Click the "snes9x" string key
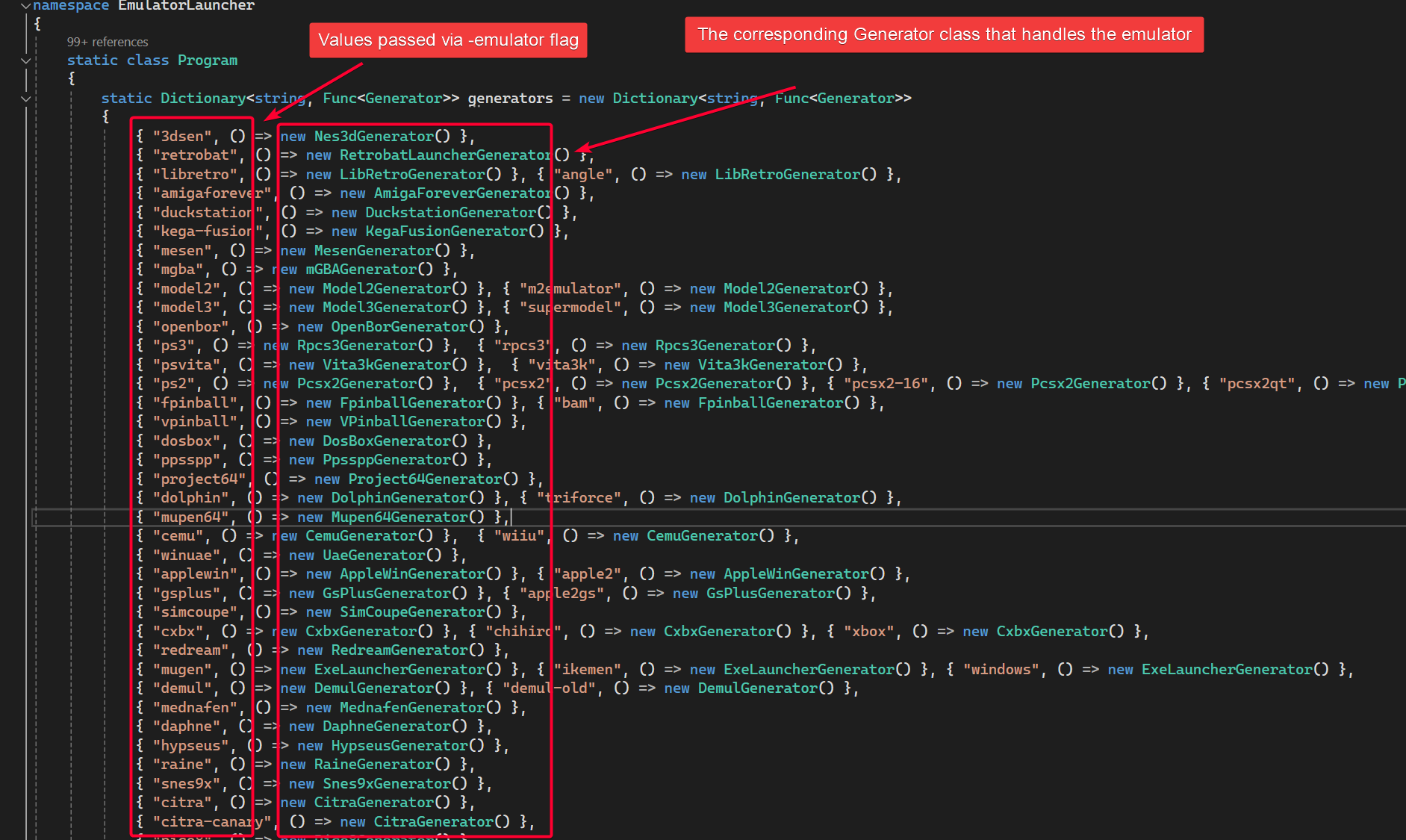The image size is (1406, 840). pyautogui.click(x=187, y=784)
